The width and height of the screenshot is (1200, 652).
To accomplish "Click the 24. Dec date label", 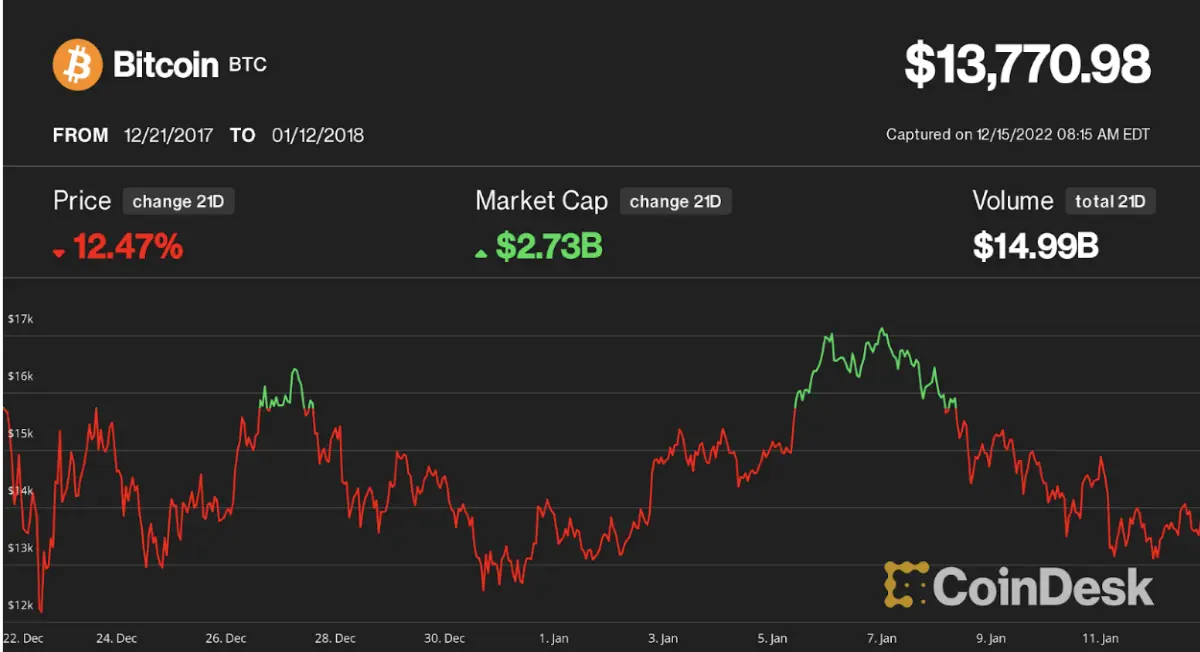I will [x=118, y=638].
